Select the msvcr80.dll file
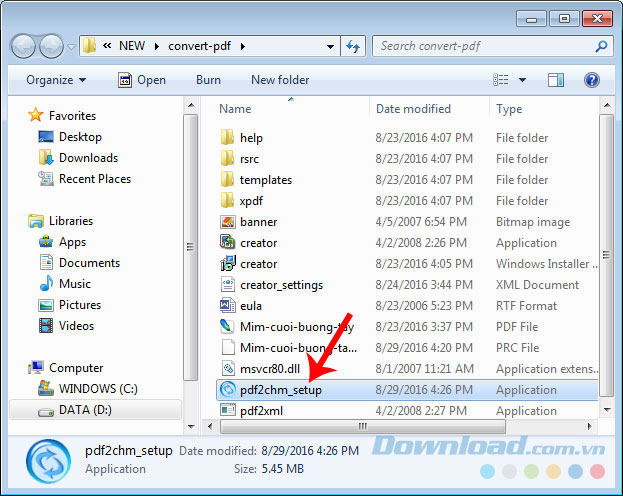Viewport: 623px width, 496px height. [x=270, y=369]
